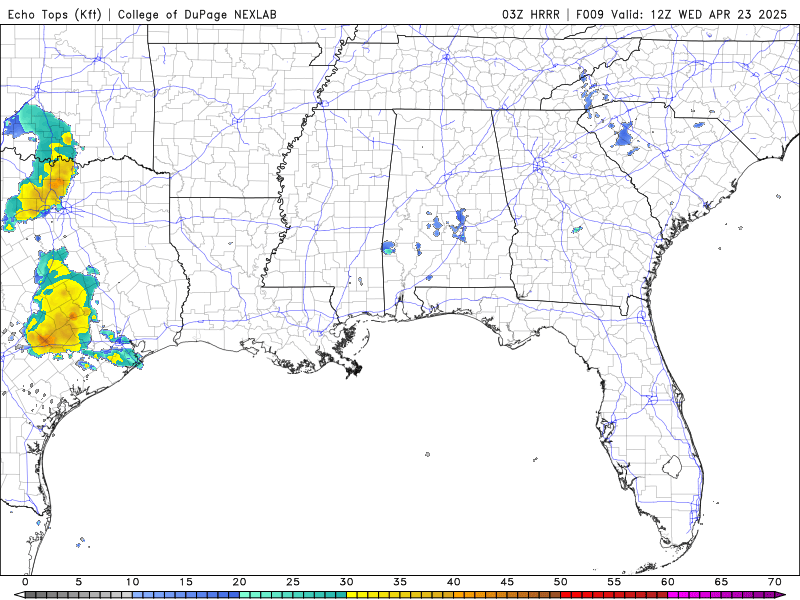Screen dimensions: 800x600
Task: Click the teal section of the colorbar
Action: (293, 595)
